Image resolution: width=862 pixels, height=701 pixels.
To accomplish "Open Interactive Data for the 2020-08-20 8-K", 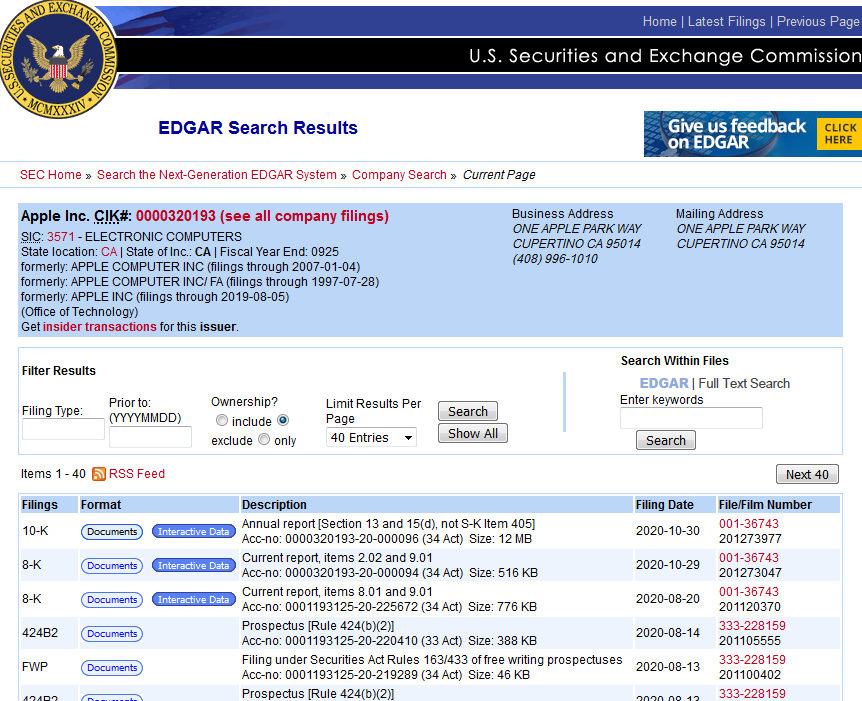I will pos(194,600).
